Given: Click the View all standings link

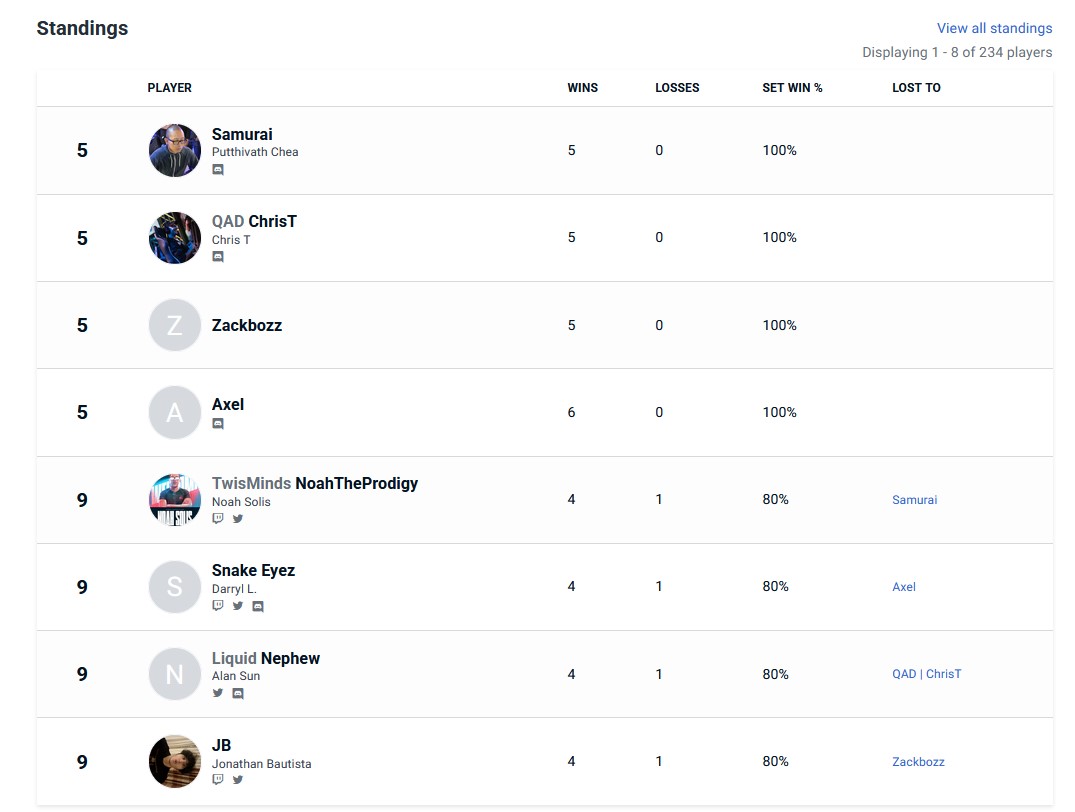Looking at the screenshot, I should (994, 28).
